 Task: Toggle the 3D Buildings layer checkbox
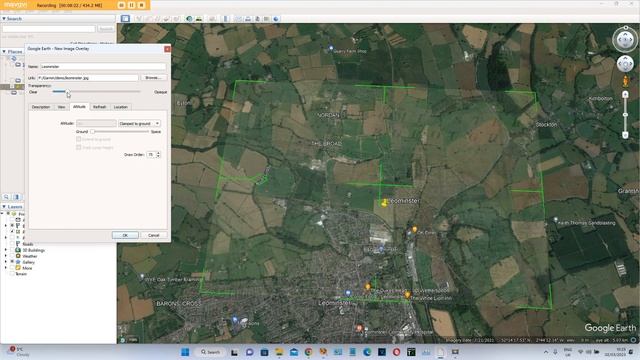12,250
